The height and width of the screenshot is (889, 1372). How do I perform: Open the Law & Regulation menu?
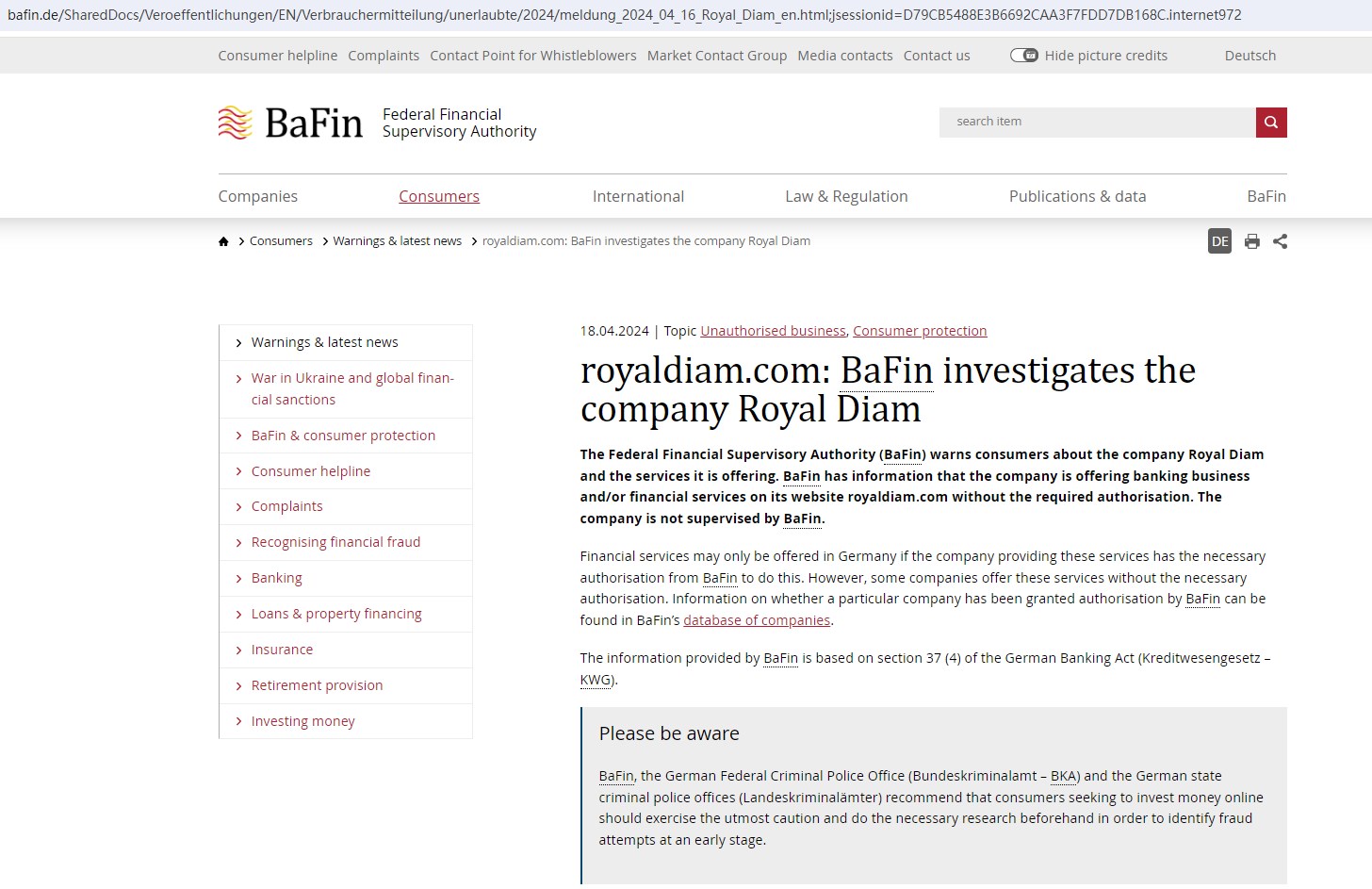tap(846, 196)
